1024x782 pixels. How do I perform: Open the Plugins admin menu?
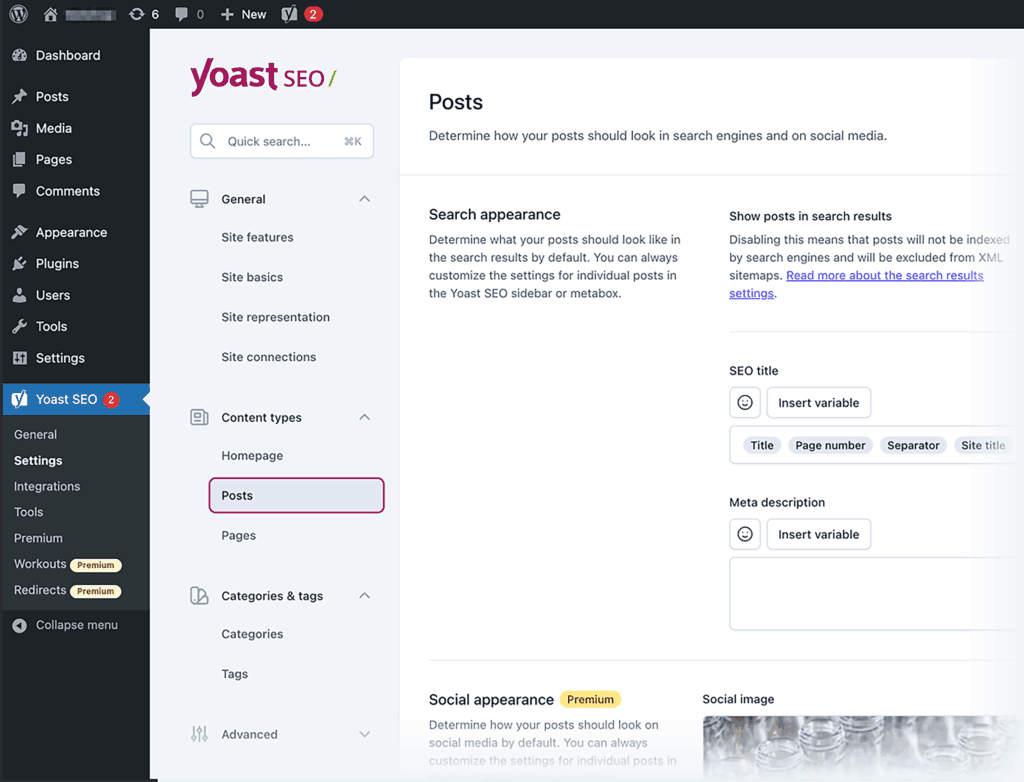[57, 264]
